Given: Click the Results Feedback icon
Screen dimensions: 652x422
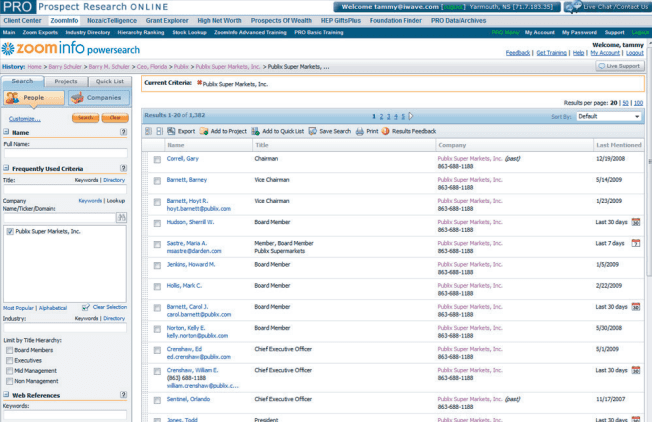Looking at the screenshot, I should click(385, 131).
